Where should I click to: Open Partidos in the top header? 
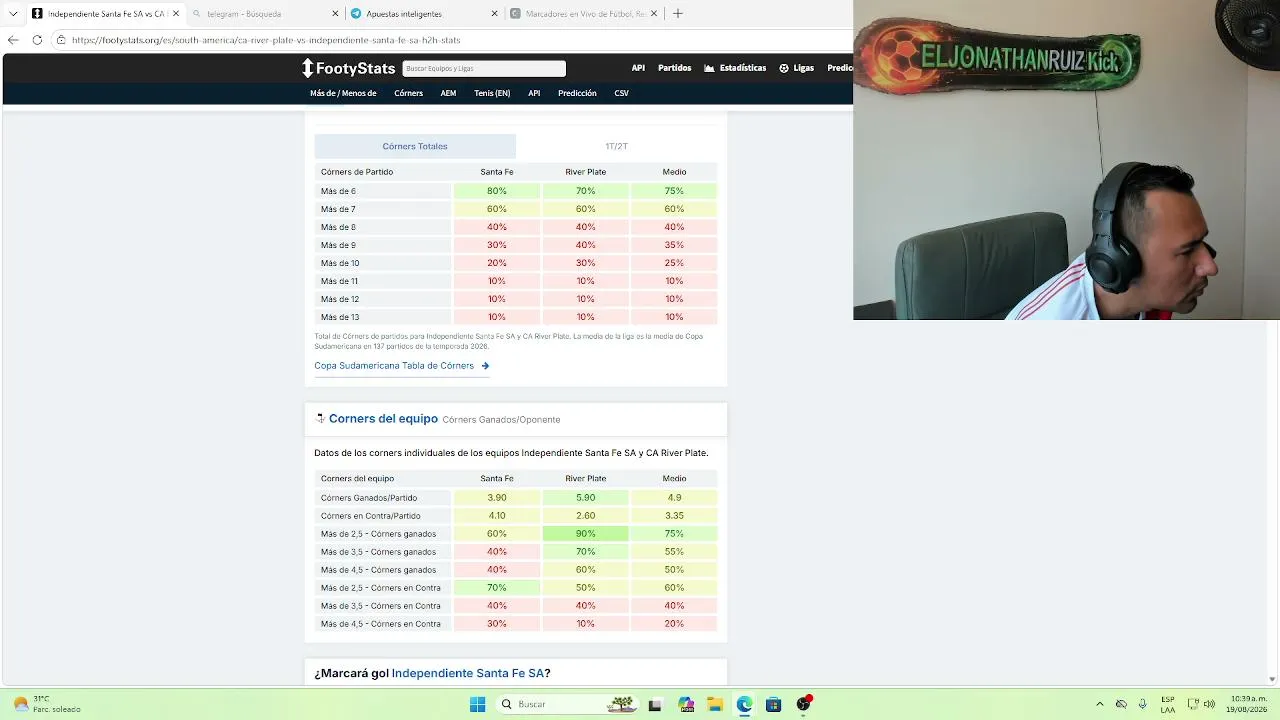tap(675, 68)
